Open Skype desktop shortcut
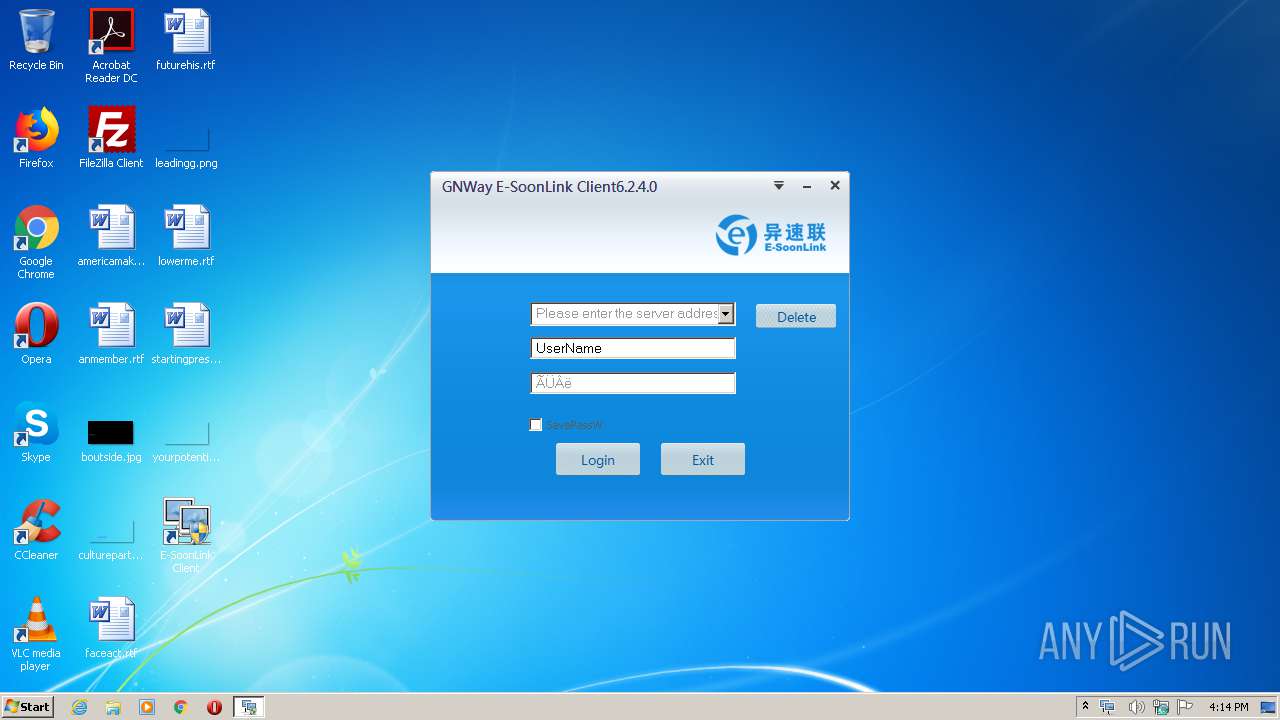Viewport: 1280px width, 720px height. [x=36, y=432]
